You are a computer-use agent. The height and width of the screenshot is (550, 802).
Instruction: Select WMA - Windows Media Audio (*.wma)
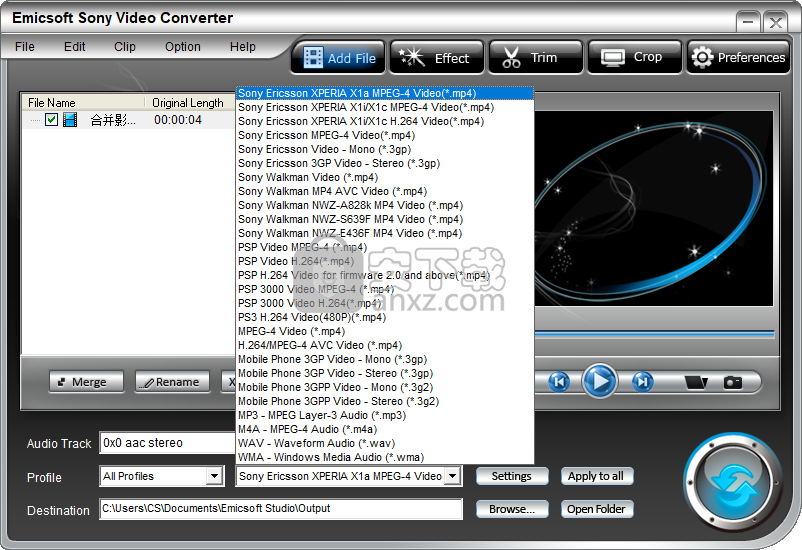point(385,457)
